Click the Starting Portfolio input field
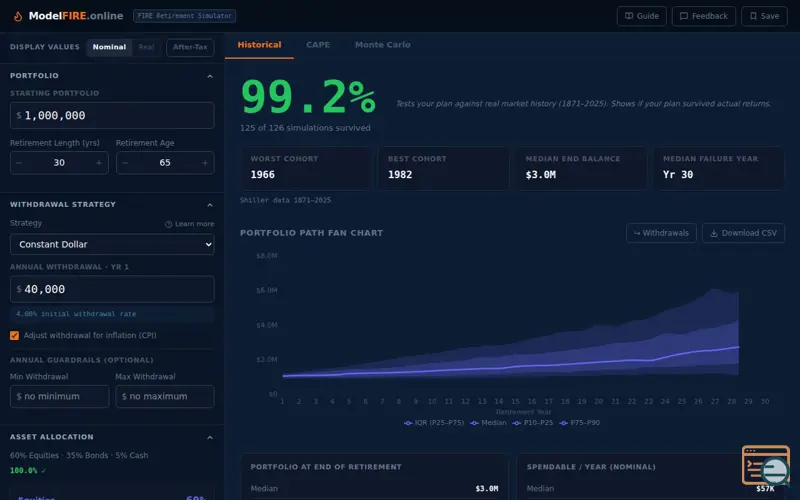The height and width of the screenshot is (500, 800). coord(112,115)
